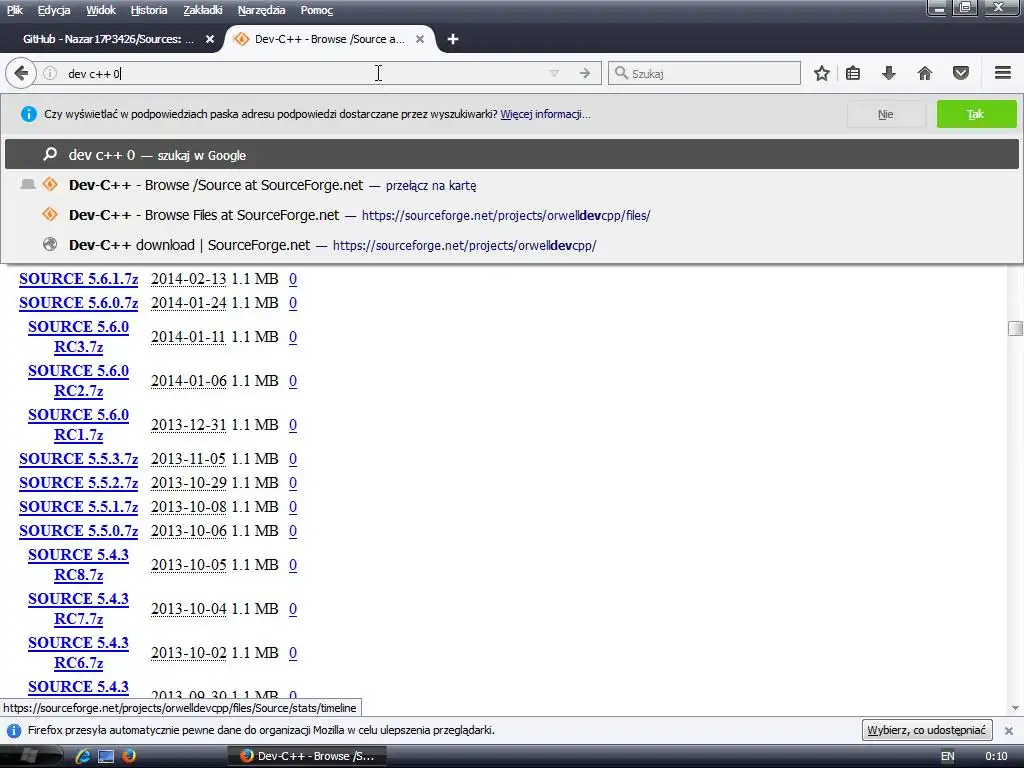
Task: Click the scrollbar down arrow
Action: pyautogui.click(x=1015, y=708)
